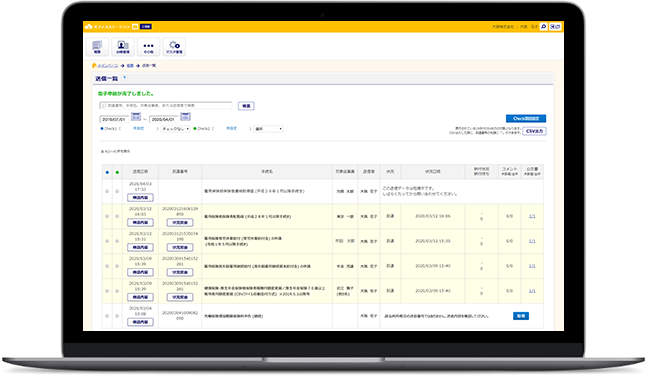Viewport: 652px width, 376px height.
Task: Click the CSV output button
Action: tap(534, 131)
